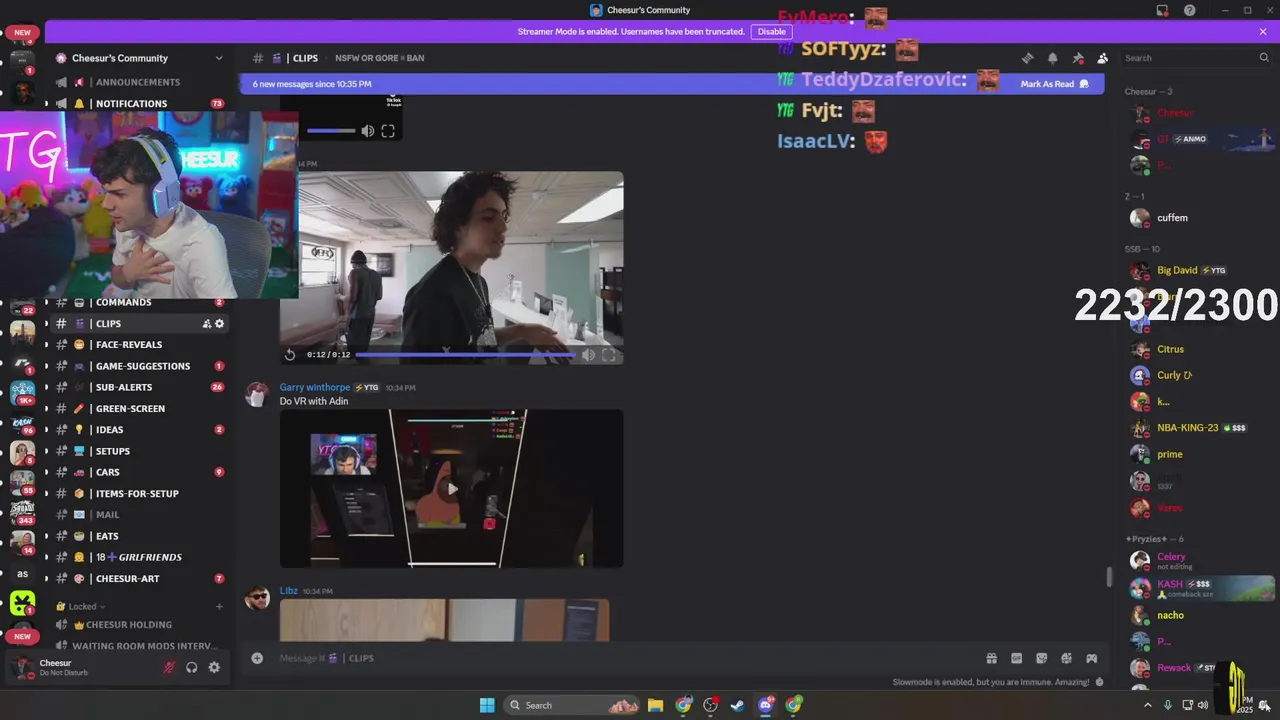
Task: Open the Cheesur's Community server menu
Action: point(139,58)
